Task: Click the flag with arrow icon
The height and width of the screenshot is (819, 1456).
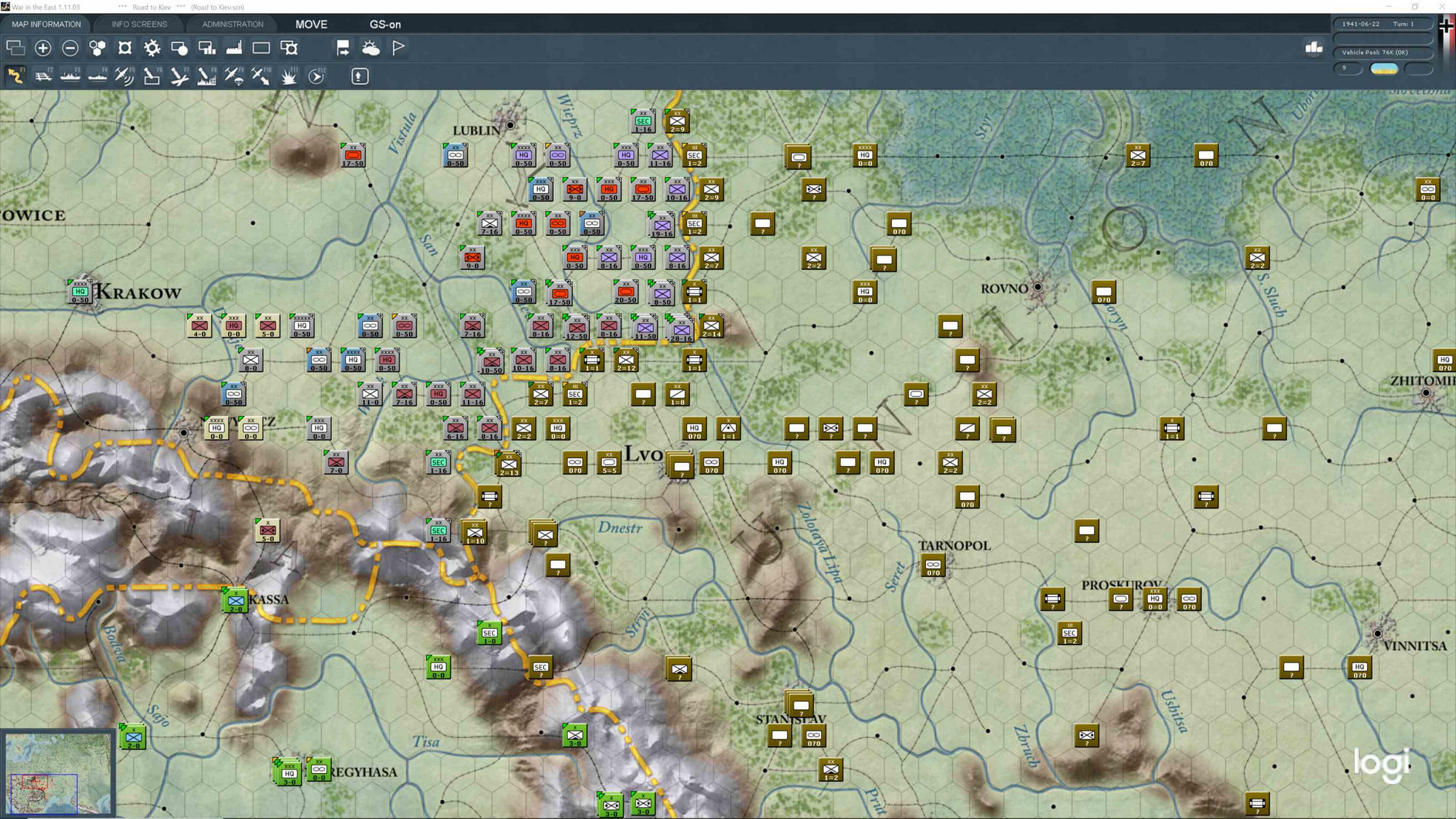Action: 343,48
